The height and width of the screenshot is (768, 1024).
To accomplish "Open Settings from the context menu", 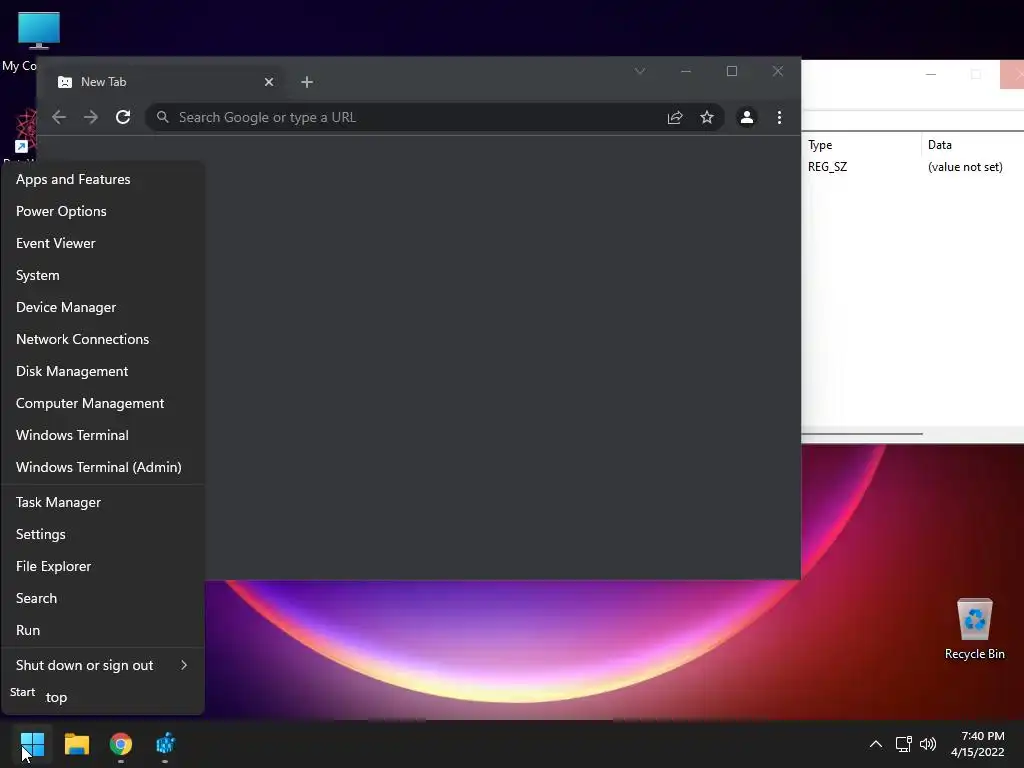I will click(x=103, y=534).
